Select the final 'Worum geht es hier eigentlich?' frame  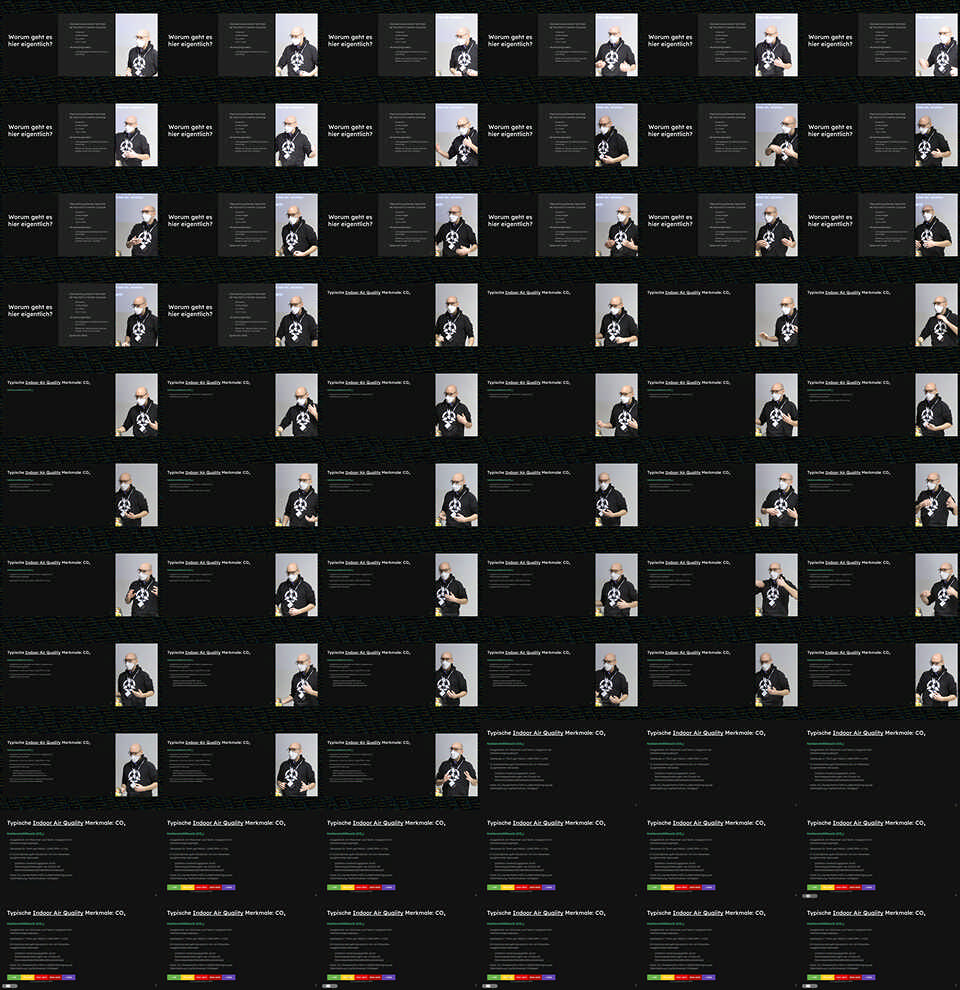pos(240,314)
